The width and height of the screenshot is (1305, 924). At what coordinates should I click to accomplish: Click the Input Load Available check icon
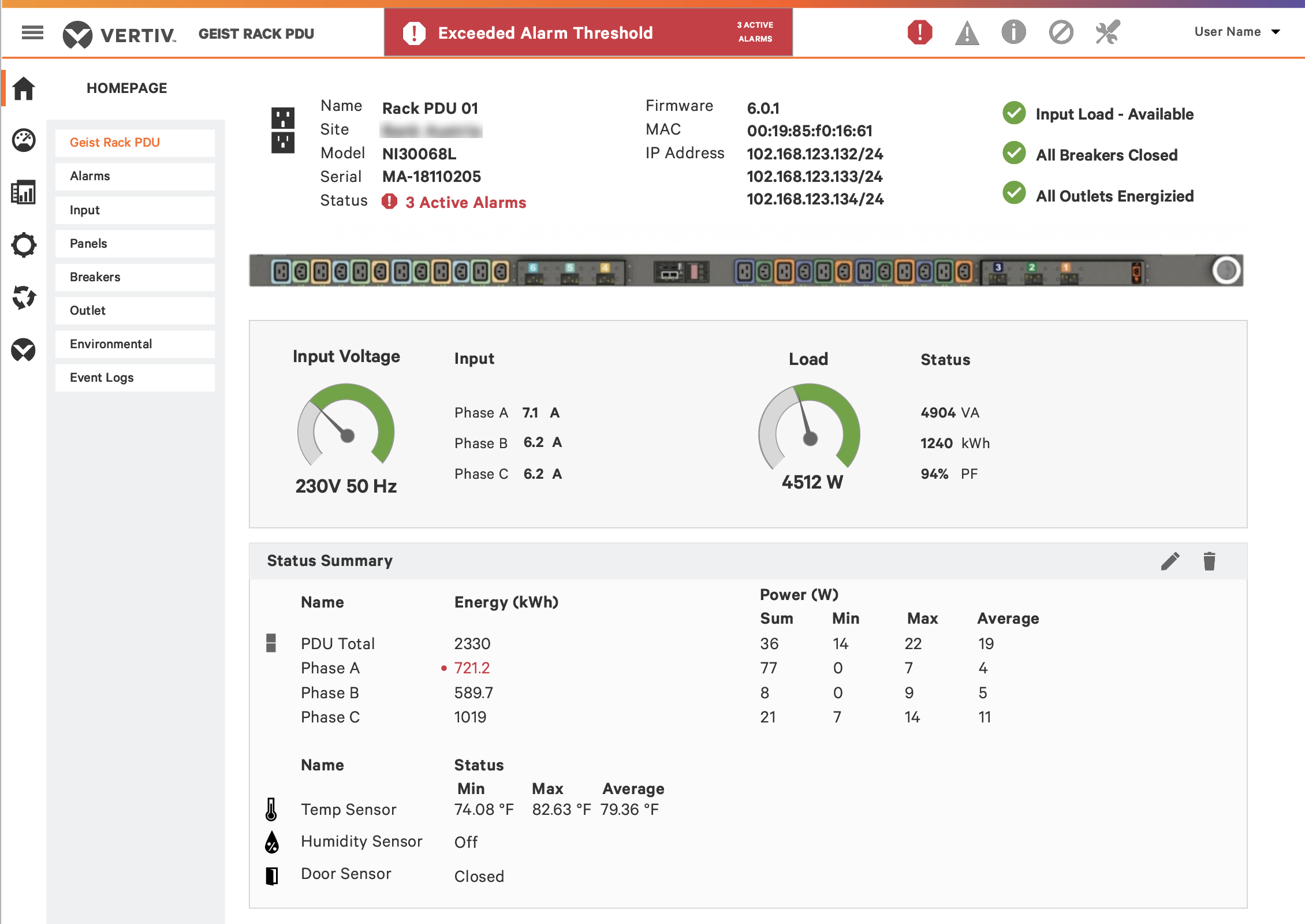[1014, 113]
